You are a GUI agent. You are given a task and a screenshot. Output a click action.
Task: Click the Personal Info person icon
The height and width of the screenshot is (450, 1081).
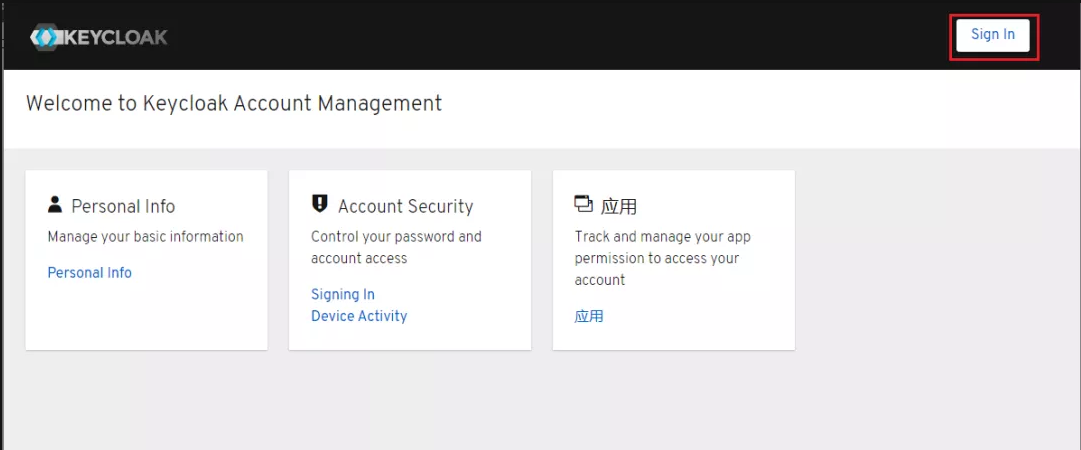coord(55,204)
